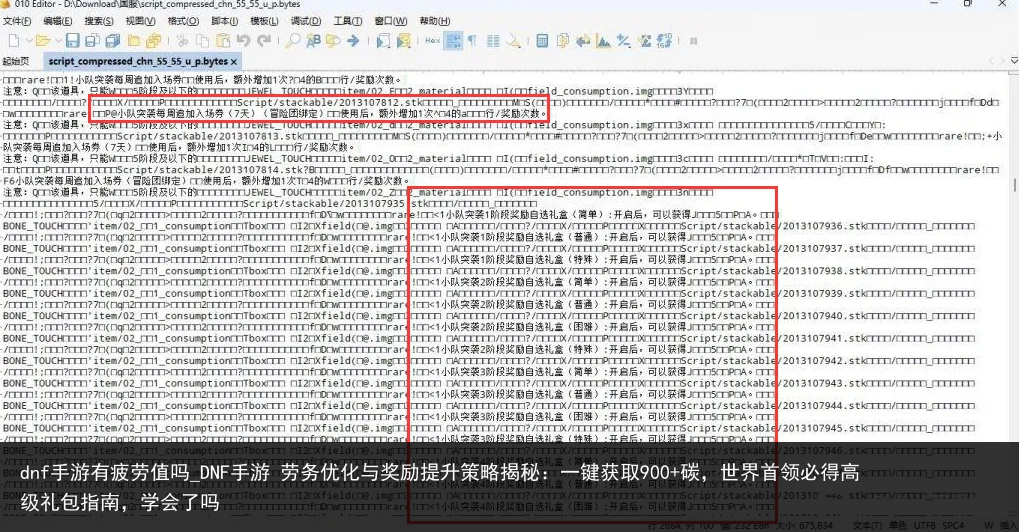The width and height of the screenshot is (1019, 532).
Task: Click the Replace text icon
Action: (313, 41)
